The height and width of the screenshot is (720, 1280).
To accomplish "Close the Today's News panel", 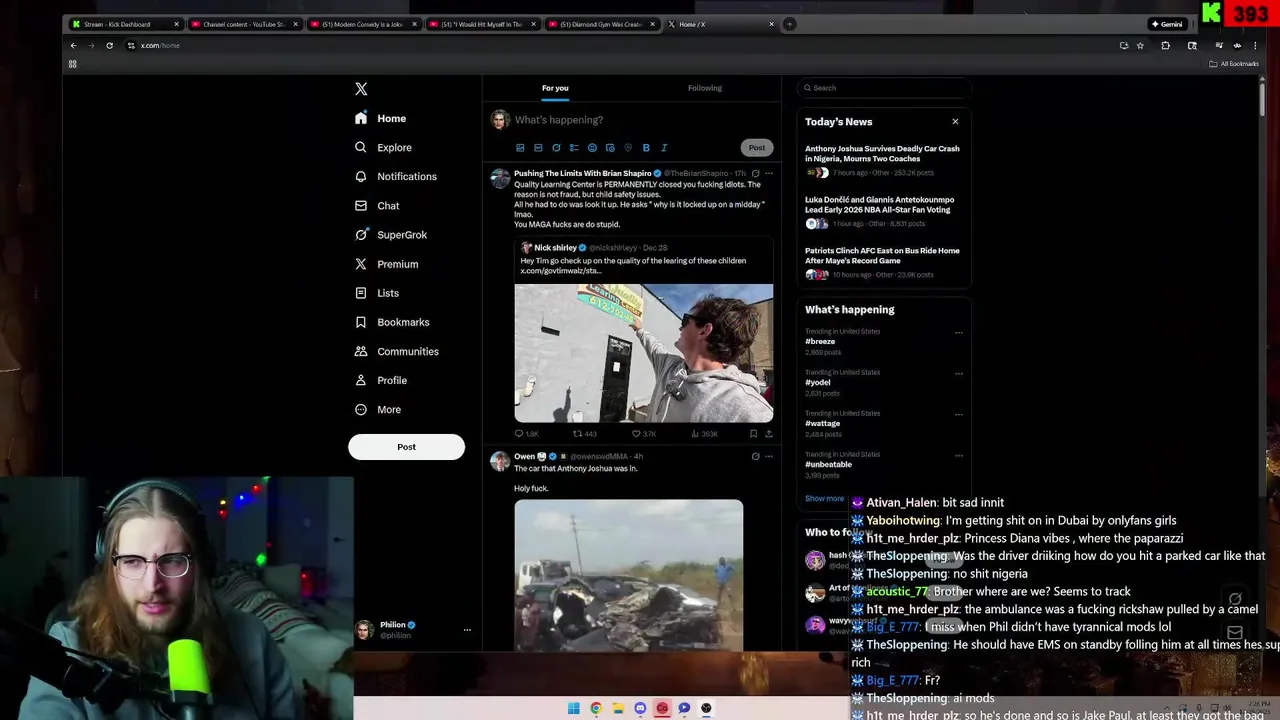I will 955,122.
